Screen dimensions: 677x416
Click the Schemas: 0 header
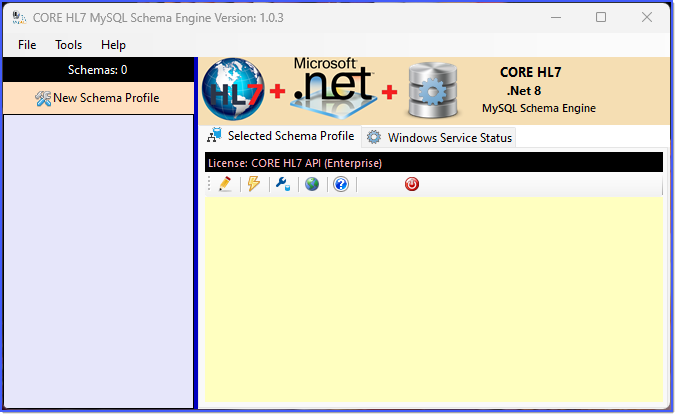[98, 70]
